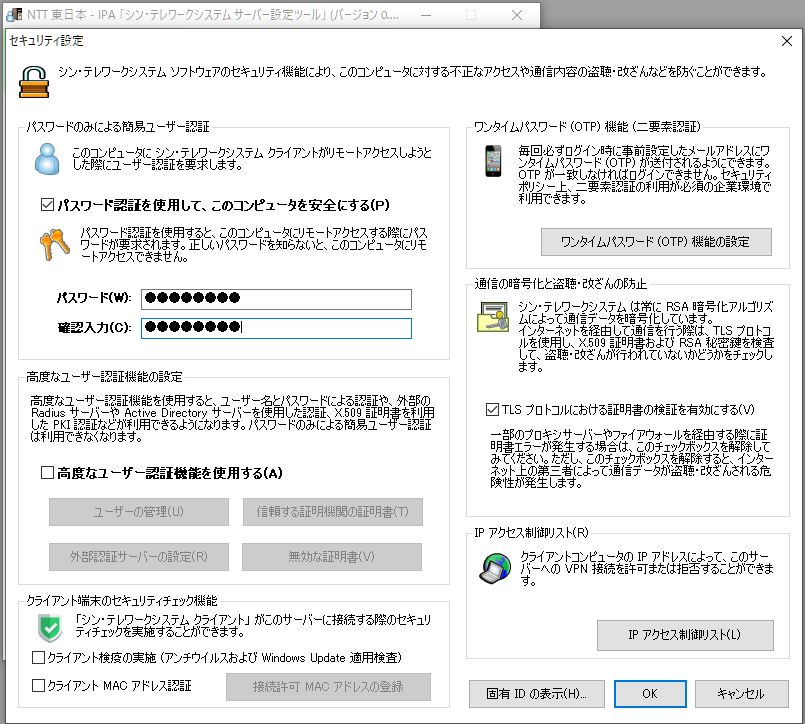Toggle TLS certificate verification checkbox
805x724 pixels.
pyautogui.click(x=492, y=409)
